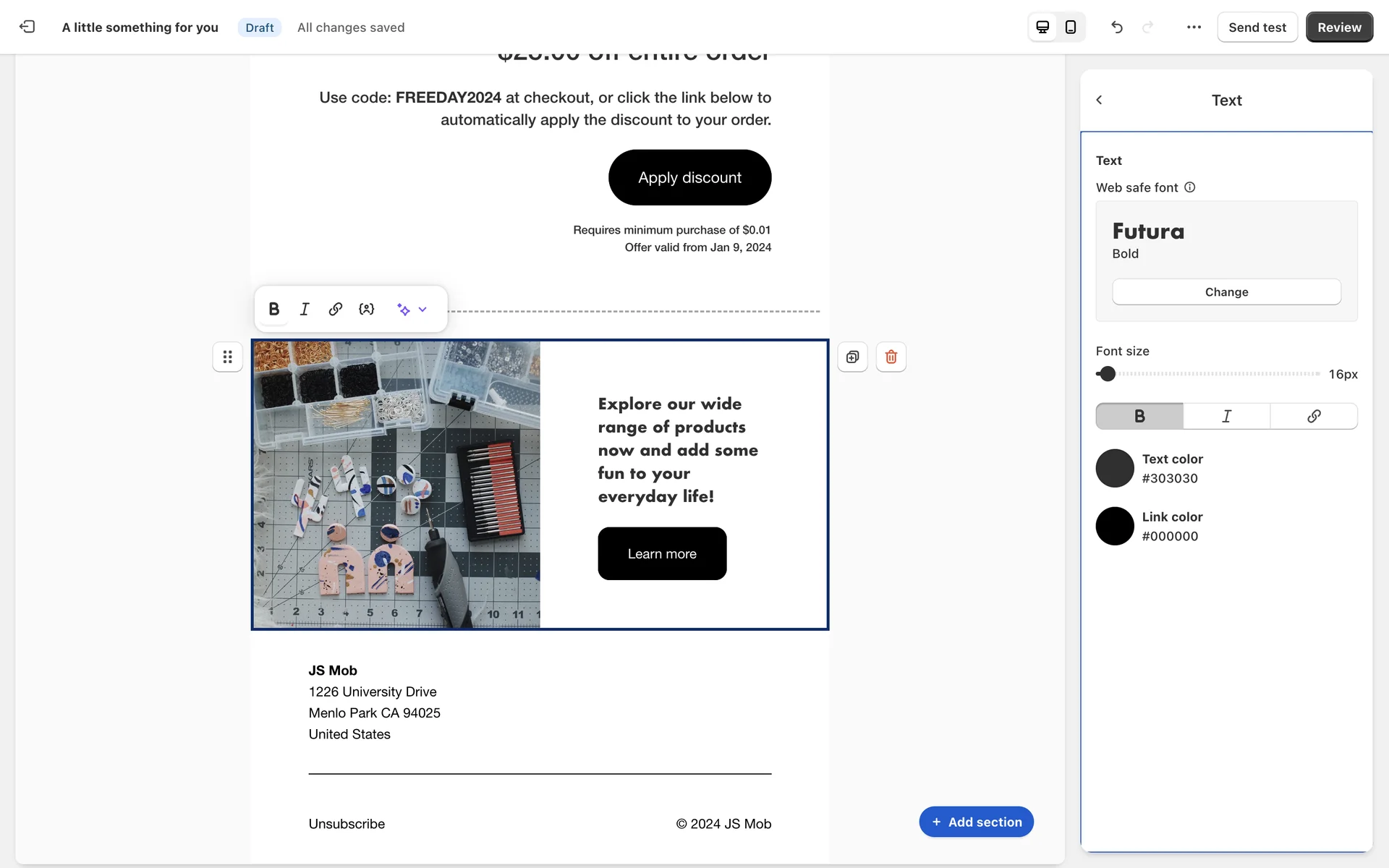The height and width of the screenshot is (868, 1389).
Task: Click the Review button
Action: point(1338,27)
